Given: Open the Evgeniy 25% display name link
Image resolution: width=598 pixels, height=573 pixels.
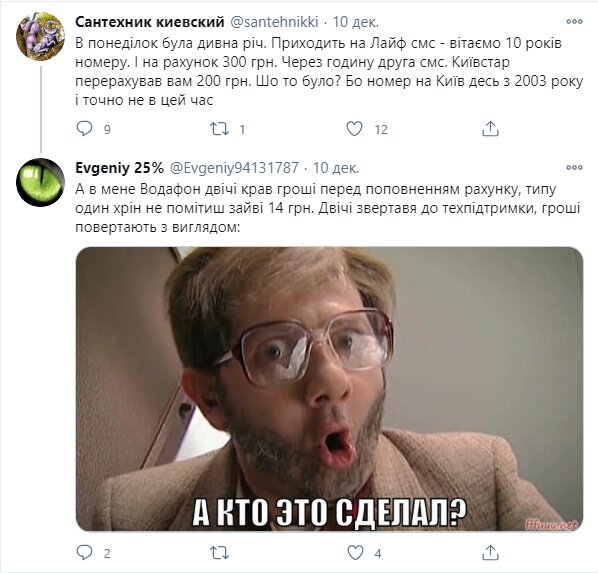Looking at the screenshot, I should point(119,168).
